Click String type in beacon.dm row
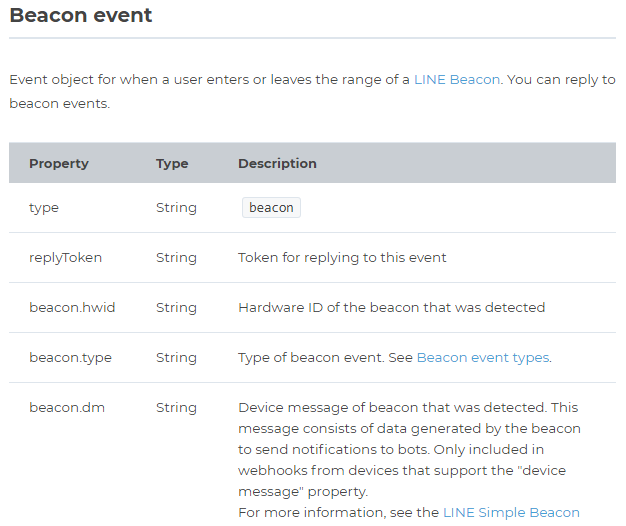Image resolution: width=626 pixels, height=526 pixels. click(x=176, y=407)
